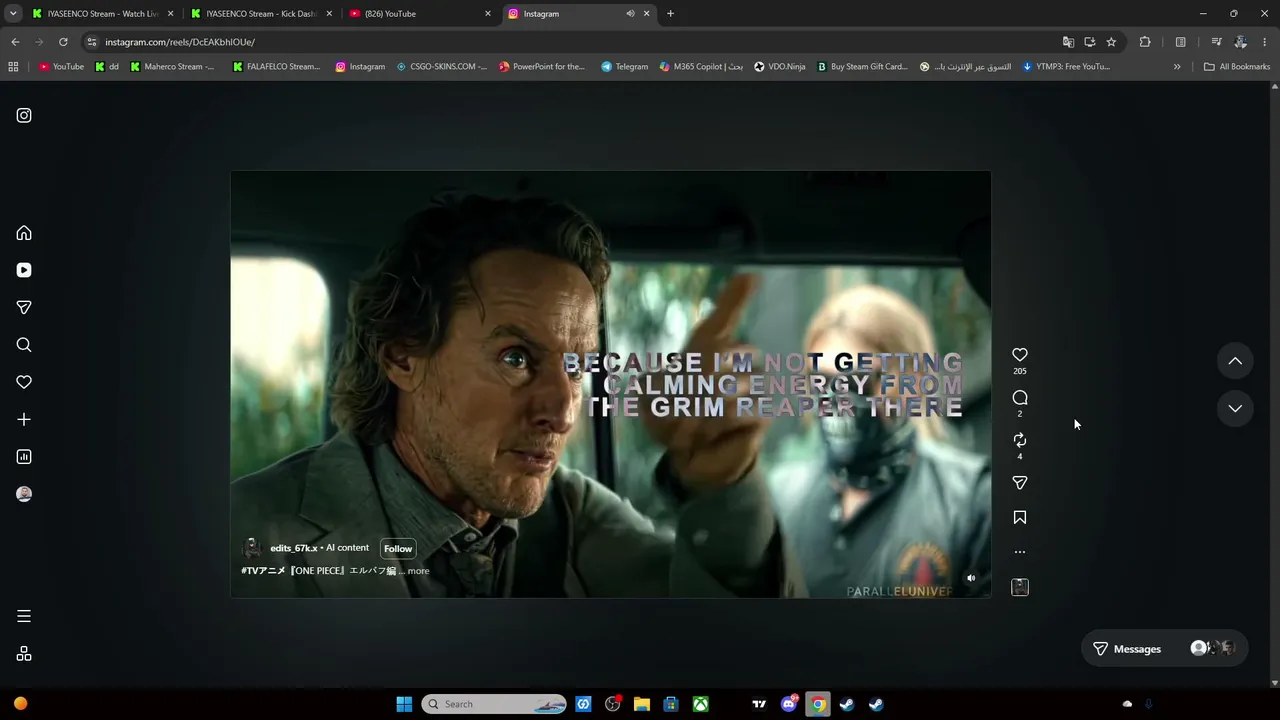Go to the previous reel
The height and width of the screenshot is (720, 1280).
coord(1235,361)
